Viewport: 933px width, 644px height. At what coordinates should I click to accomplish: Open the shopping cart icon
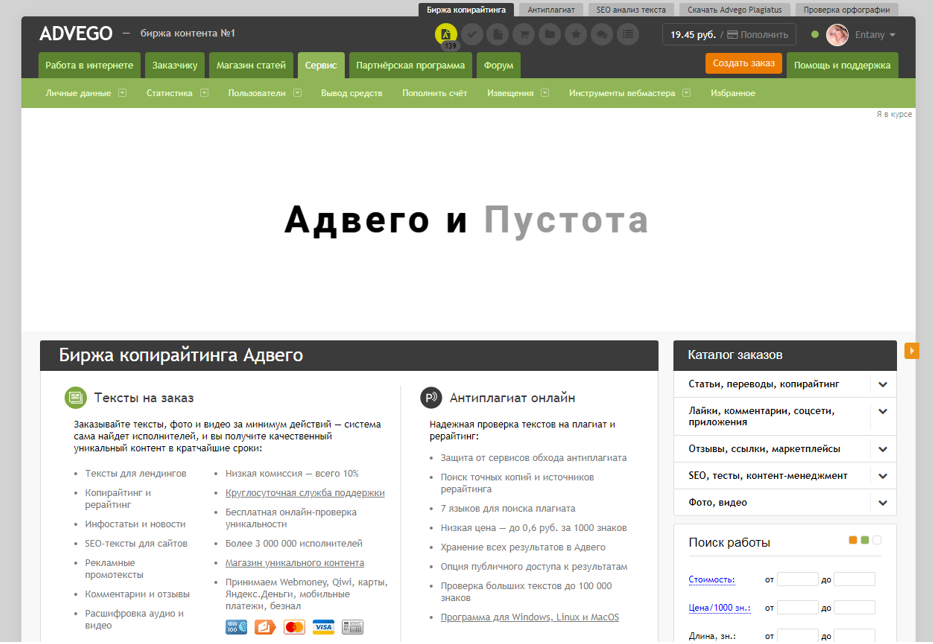[x=524, y=35]
